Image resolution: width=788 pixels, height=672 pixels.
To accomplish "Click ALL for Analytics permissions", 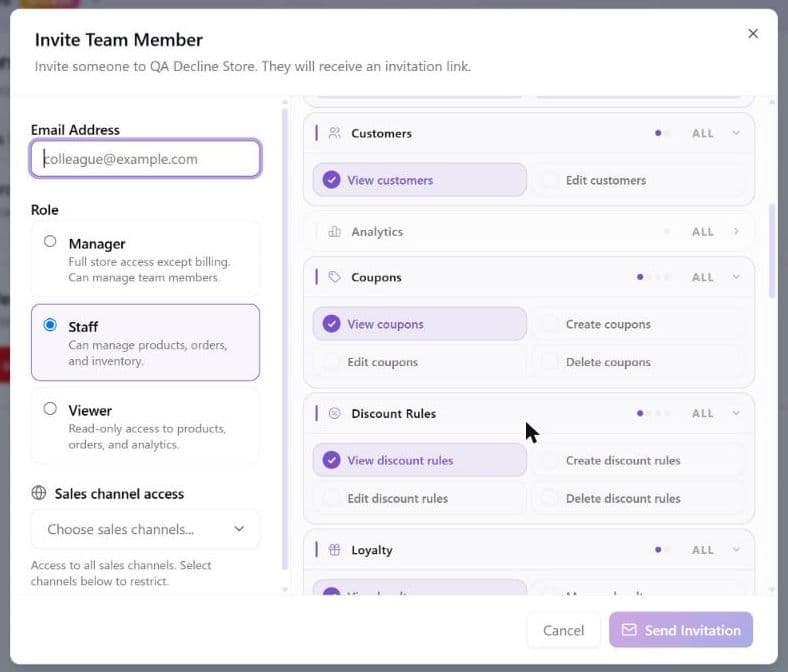I will coord(703,232).
